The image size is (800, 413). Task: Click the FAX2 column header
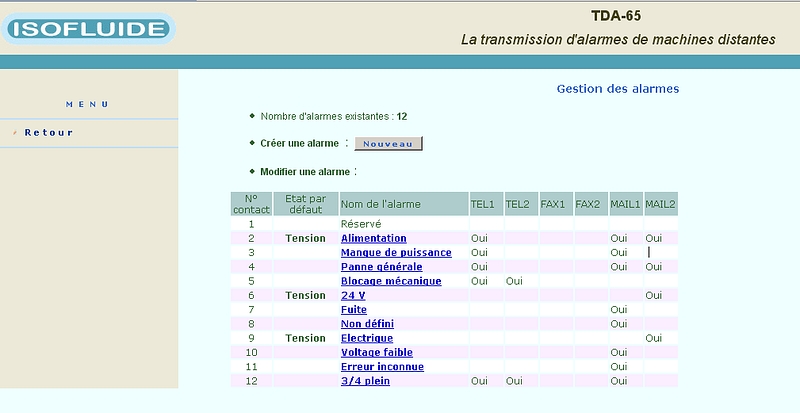click(x=591, y=204)
